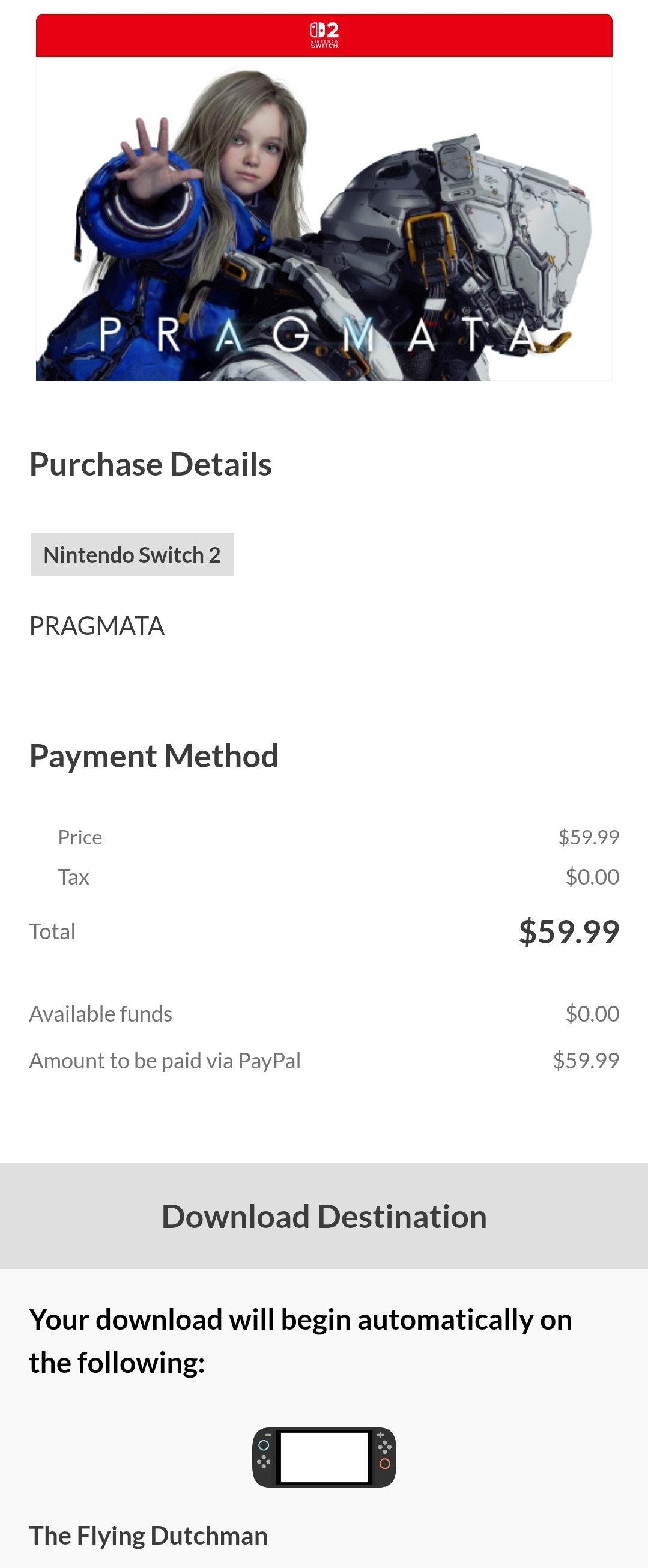This screenshot has height=1568, width=648.
Task: Click the Price label
Action: coord(80,838)
